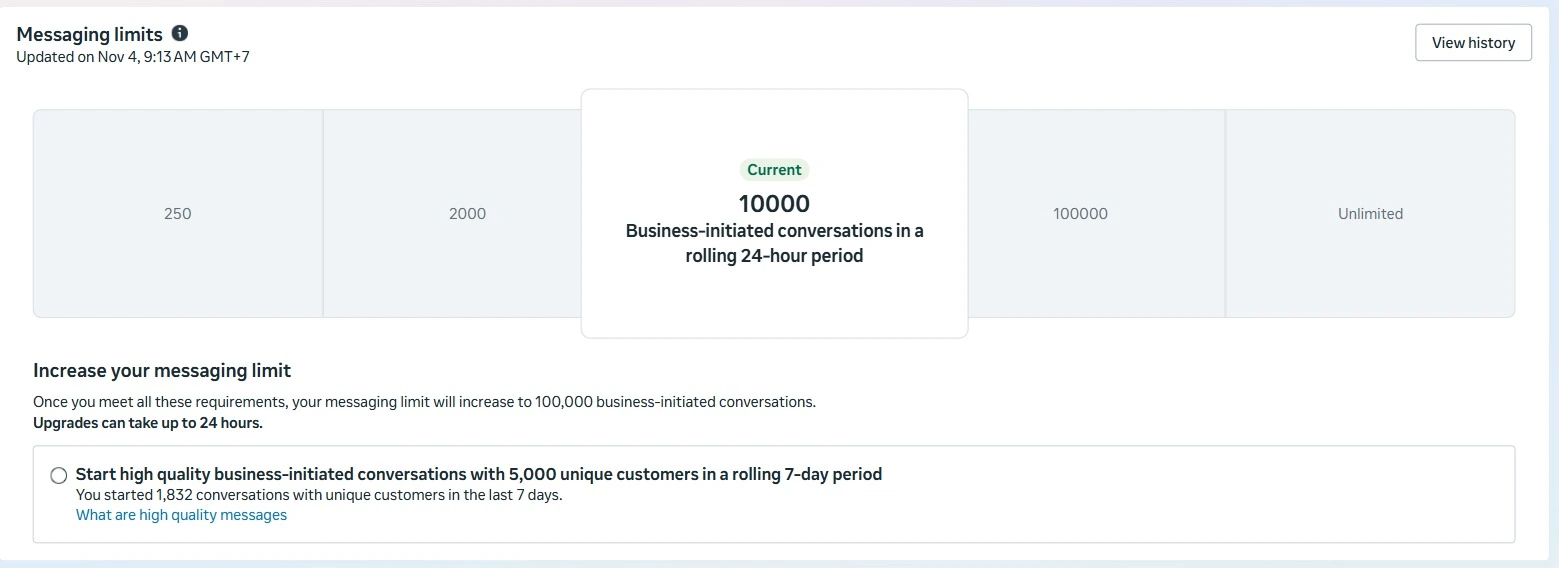Image resolution: width=1559 pixels, height=568 pixels.
Task: Select the 2000 limit tier
Action: pos(467,214)
